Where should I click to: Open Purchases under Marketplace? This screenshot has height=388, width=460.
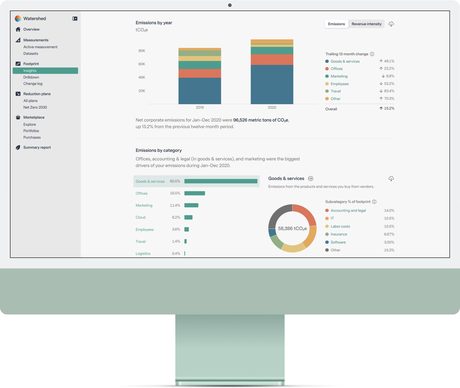pos(32,137)
